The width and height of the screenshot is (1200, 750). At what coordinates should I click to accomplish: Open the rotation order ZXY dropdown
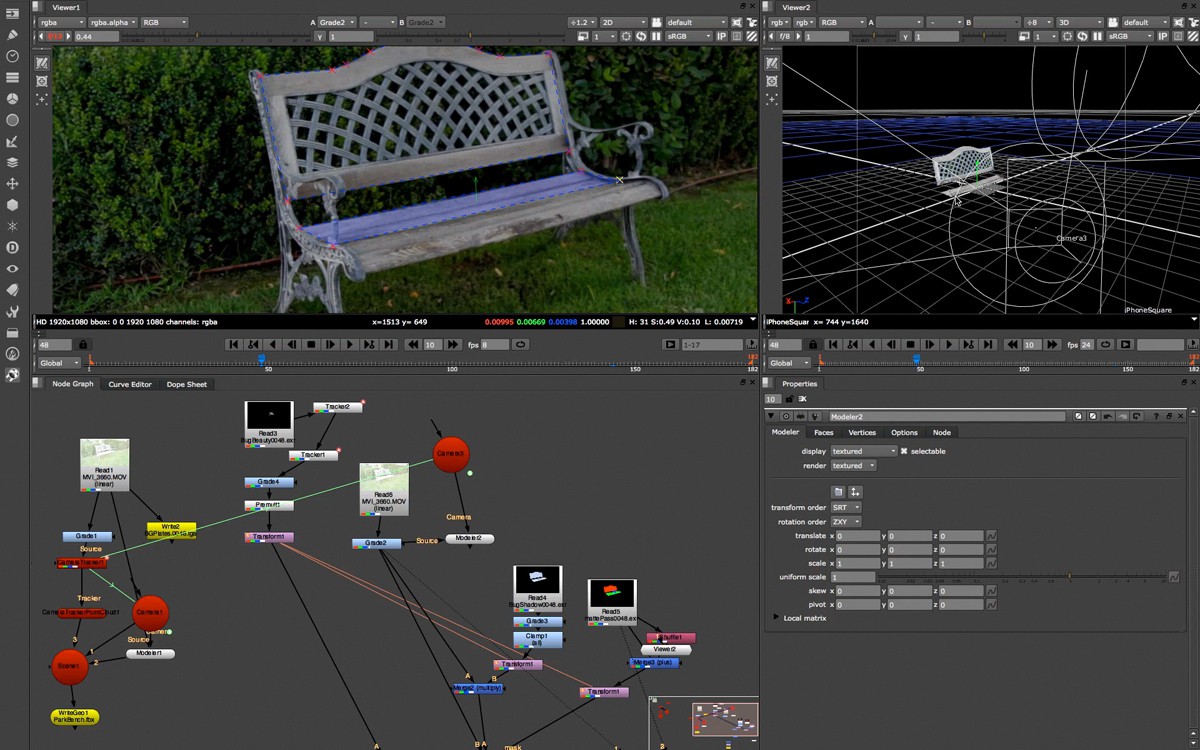(x=845, y=522)
